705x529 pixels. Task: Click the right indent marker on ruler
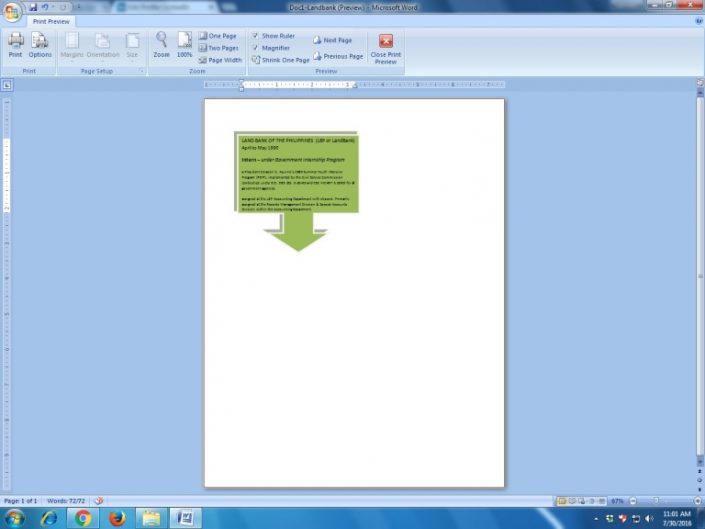[355, 86]
